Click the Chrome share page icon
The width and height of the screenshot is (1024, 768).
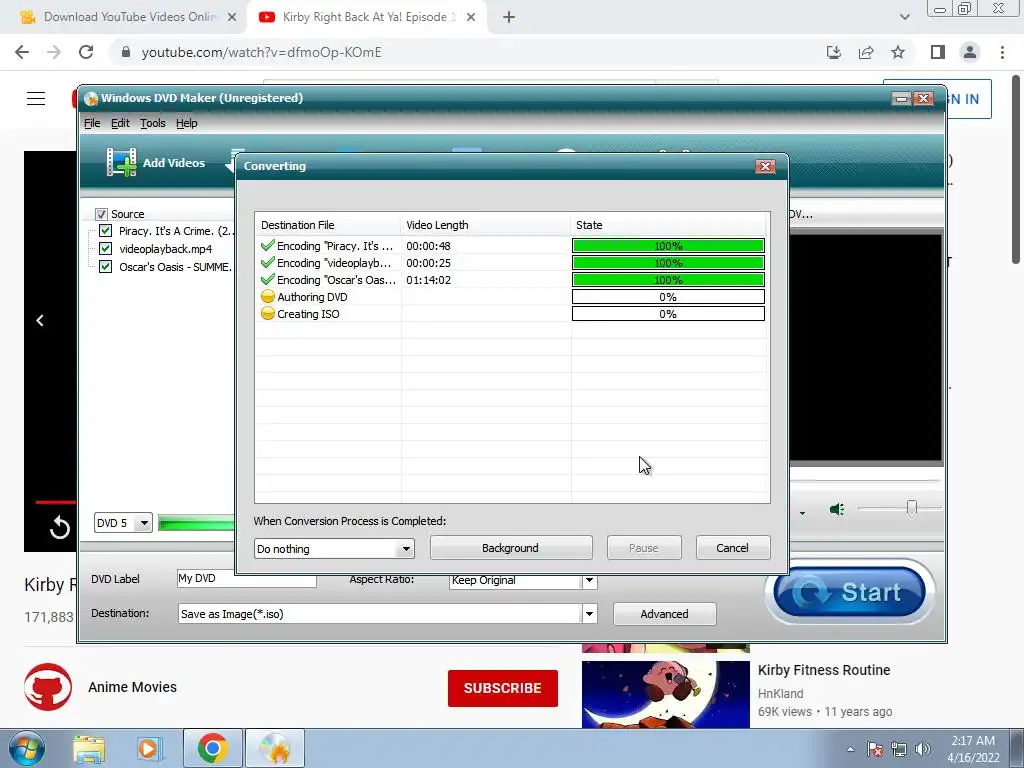(866, 52)
